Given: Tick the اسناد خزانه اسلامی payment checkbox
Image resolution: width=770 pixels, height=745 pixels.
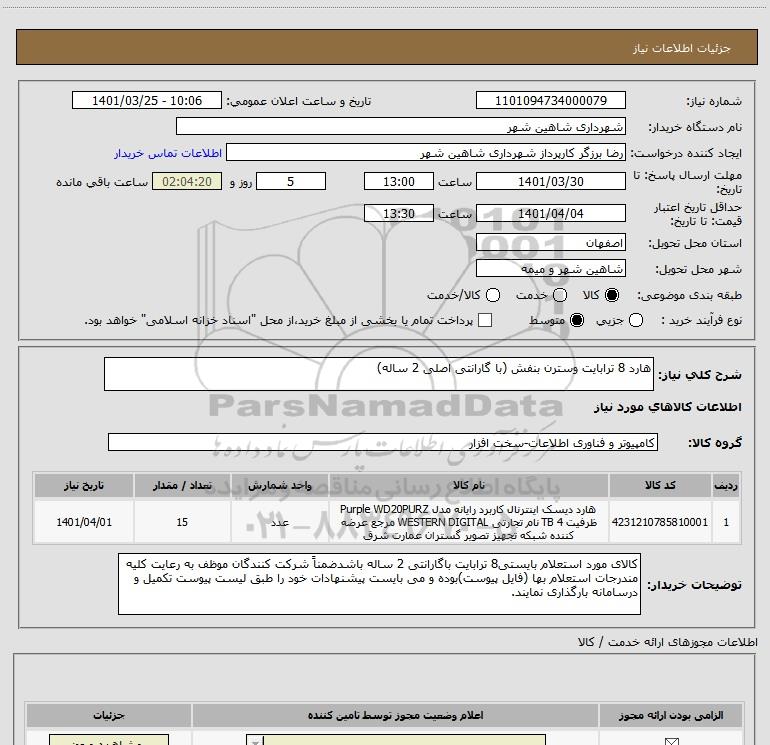Looking at the screenshot, I should 485,320.
